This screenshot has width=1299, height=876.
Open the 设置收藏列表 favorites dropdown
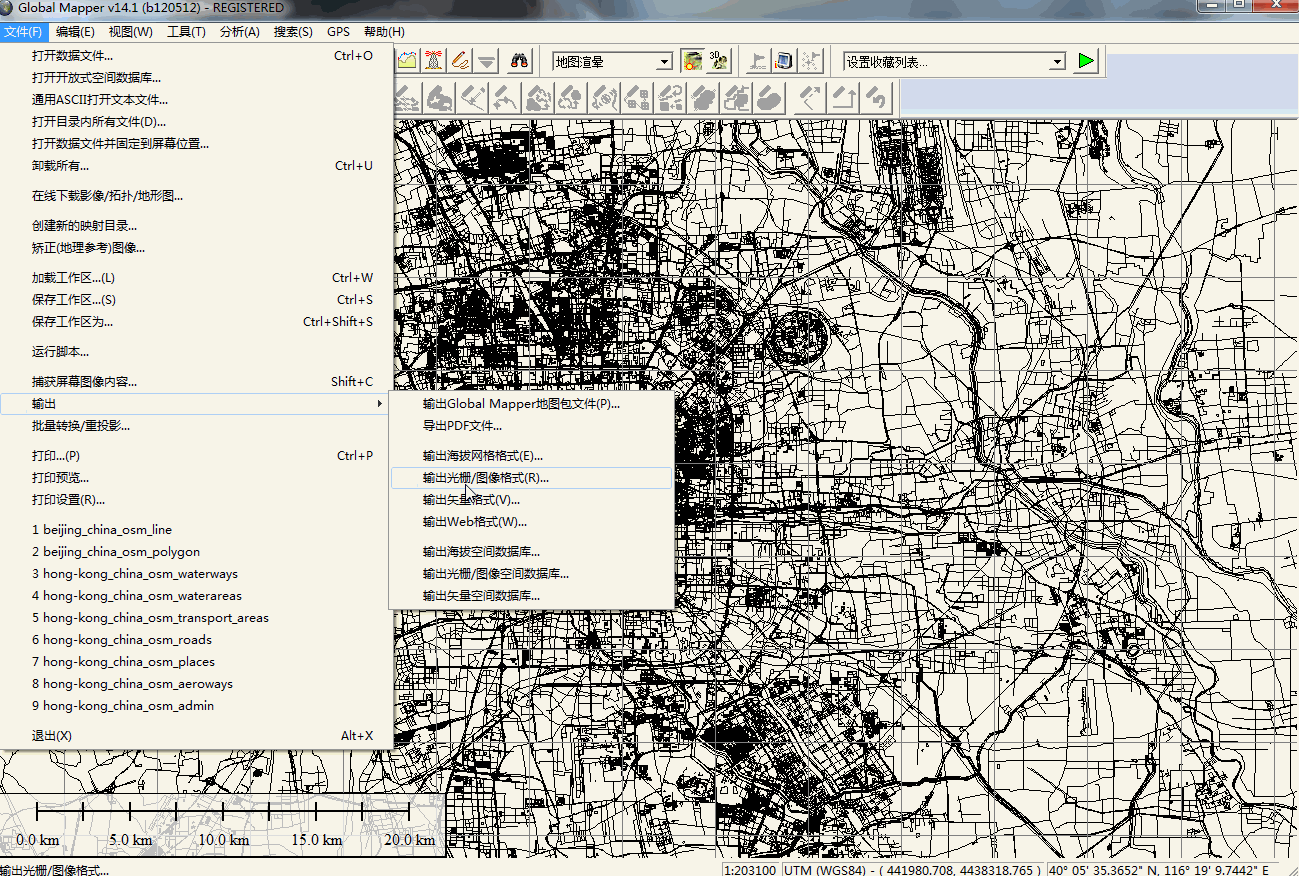pyautogui.click(x=1057, y=62)
